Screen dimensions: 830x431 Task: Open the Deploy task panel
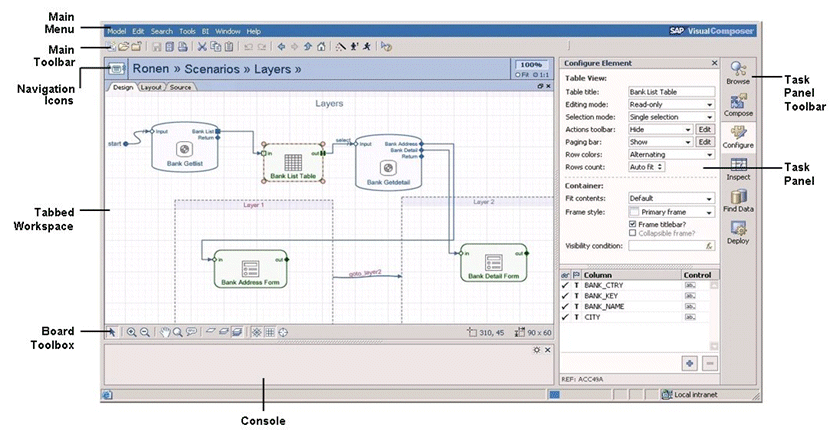tap(738, 233)
